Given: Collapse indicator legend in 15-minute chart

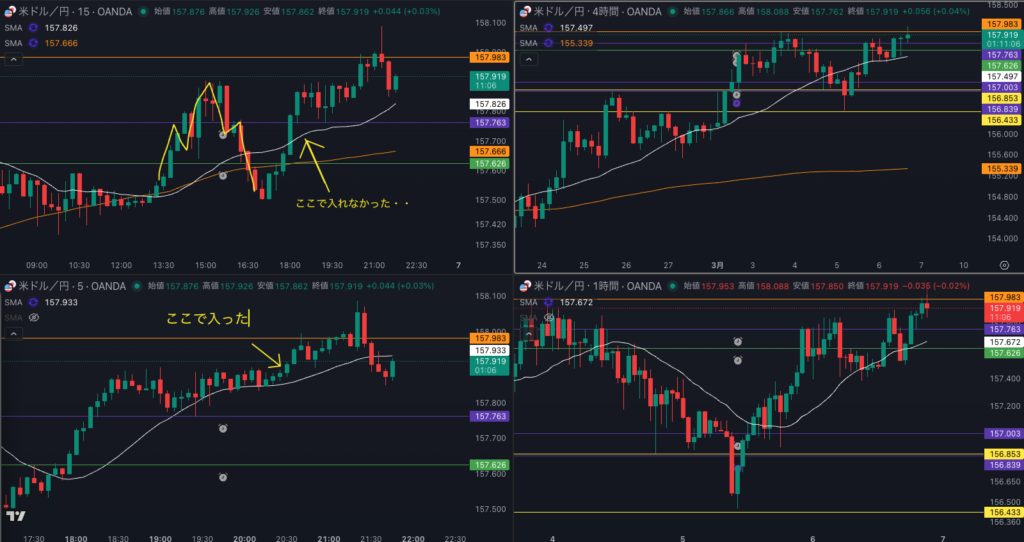Looking at the screenshot, I should pyautogui.click(x=14, y=59).
